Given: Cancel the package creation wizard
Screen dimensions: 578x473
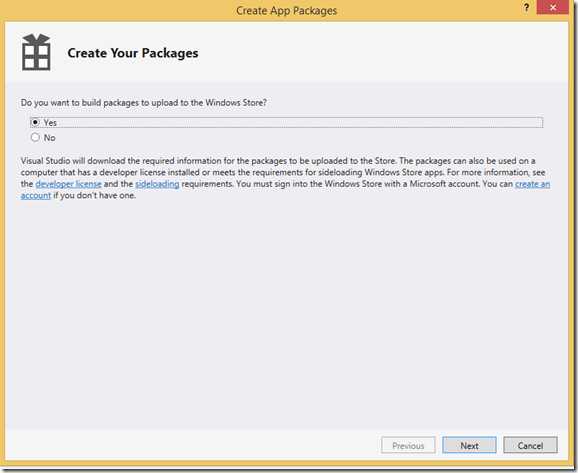Looking at the screenshot, I should (x=530, y=445).
